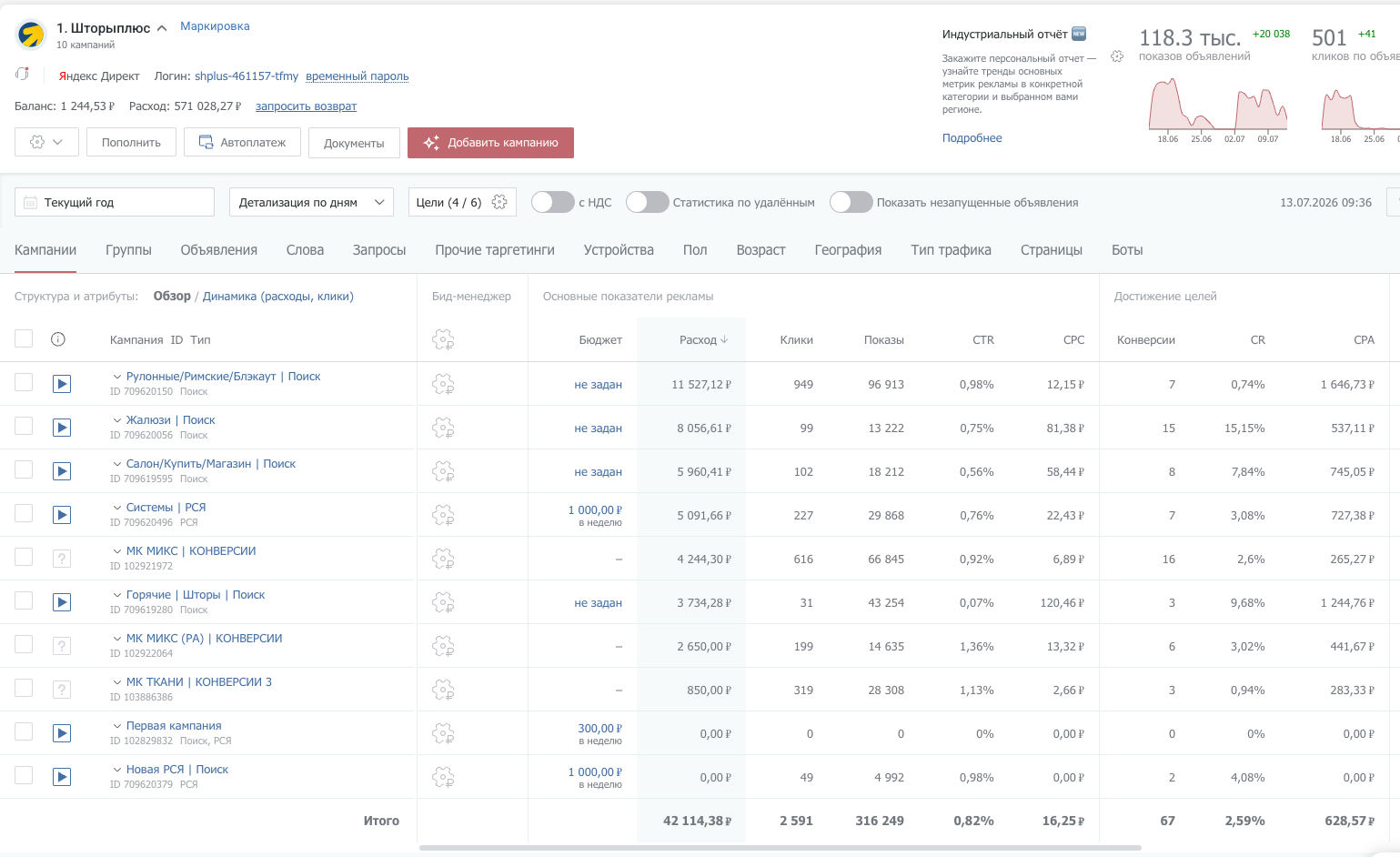Open Детализация по дням dropdown
Image resolution: width=1400 pixels, height=857 pixels.
pos(311,202)
